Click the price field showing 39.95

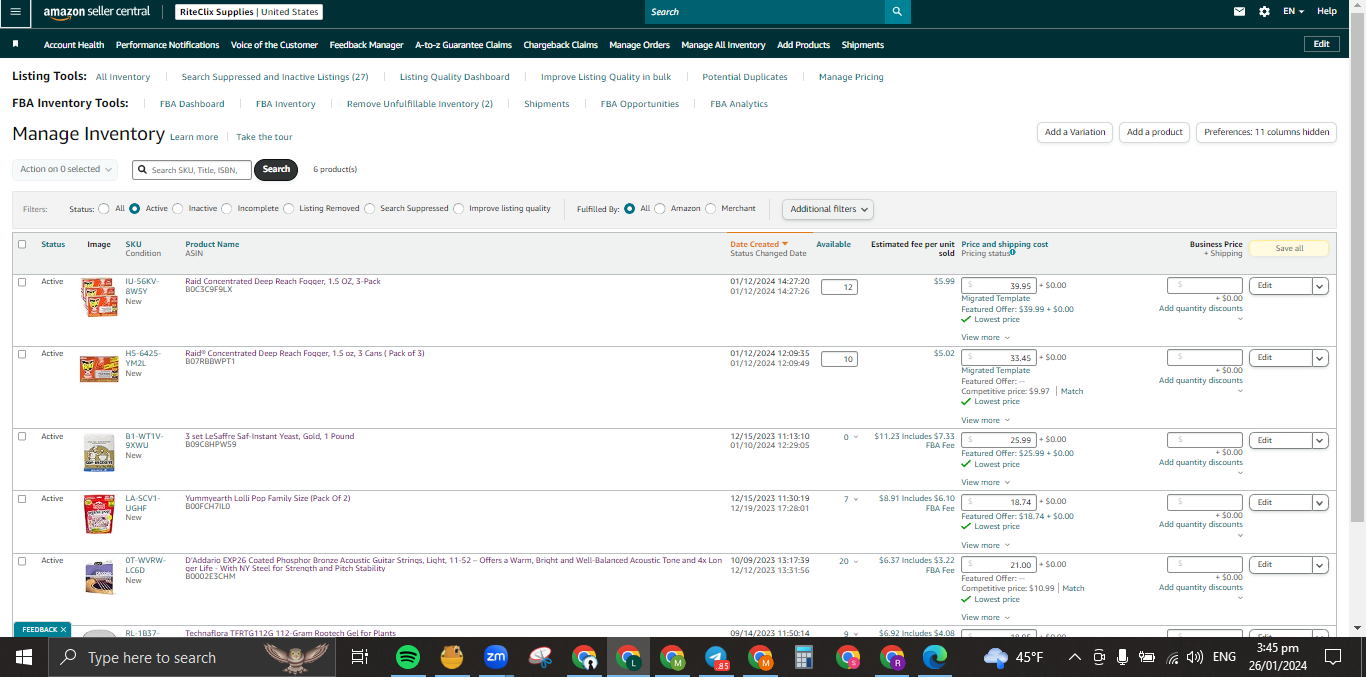[998, 285]
